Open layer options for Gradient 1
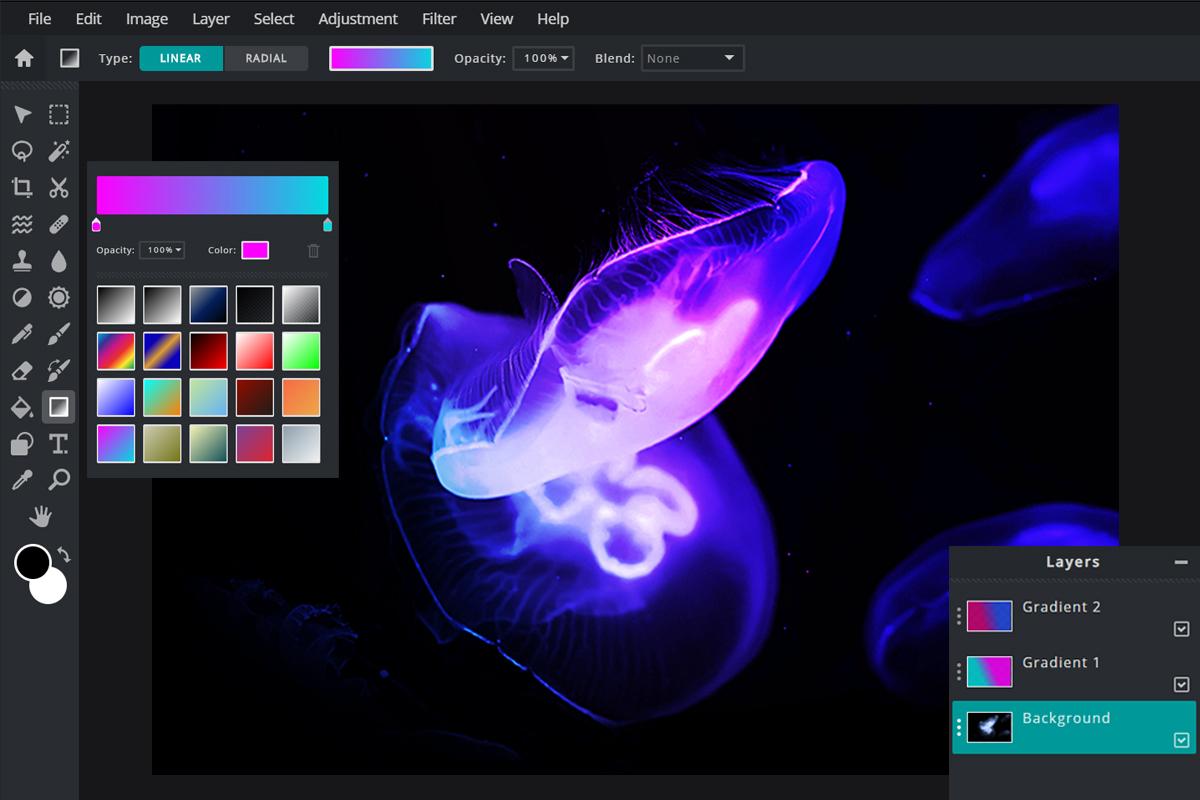The image size is (1200, 800). pos(957,673)
